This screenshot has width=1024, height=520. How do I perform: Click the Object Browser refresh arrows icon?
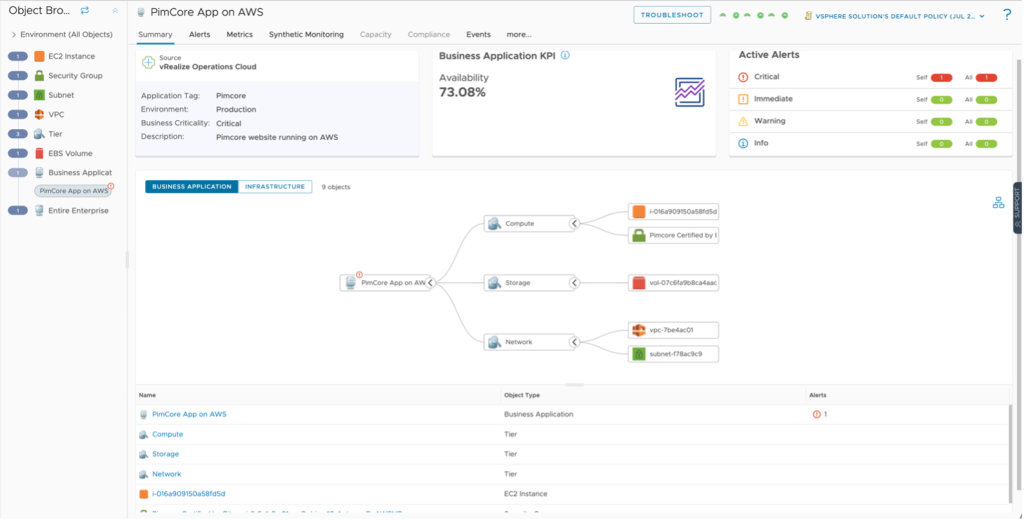click(x=85, y=10)
